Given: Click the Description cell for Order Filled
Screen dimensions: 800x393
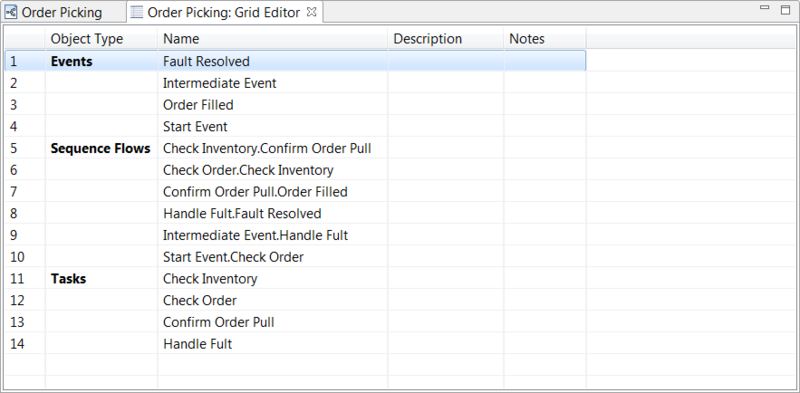Looking at the screenshot, I should point(446,105).
